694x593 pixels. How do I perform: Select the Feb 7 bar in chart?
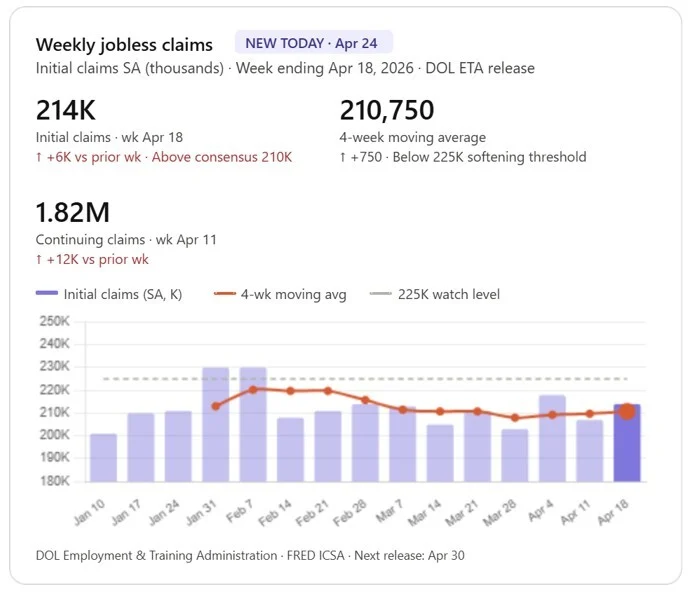pyautogui.click(x=253, y=425)
